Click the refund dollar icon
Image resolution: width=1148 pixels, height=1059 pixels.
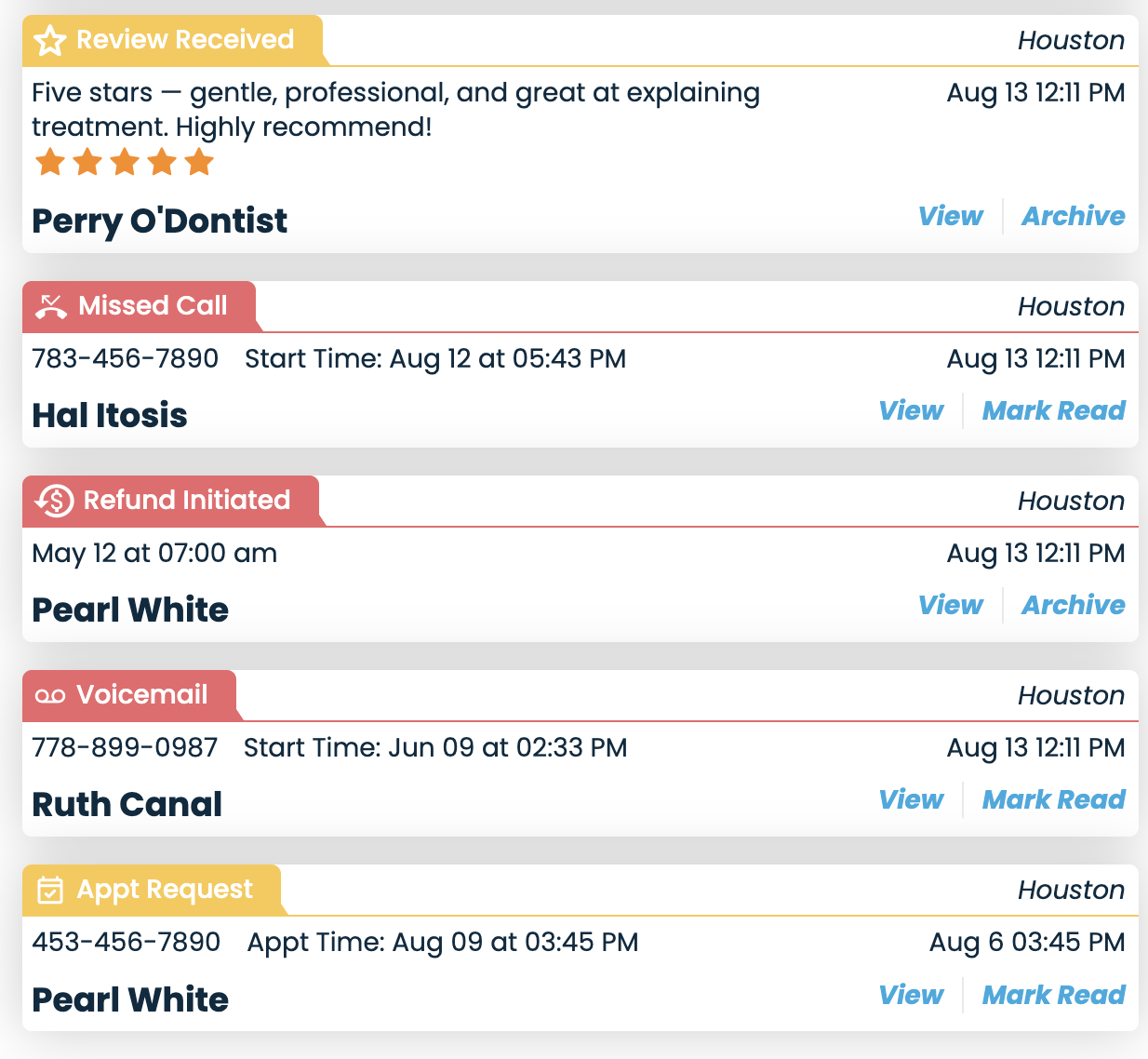pyautogui.click(x=55, y=501)
